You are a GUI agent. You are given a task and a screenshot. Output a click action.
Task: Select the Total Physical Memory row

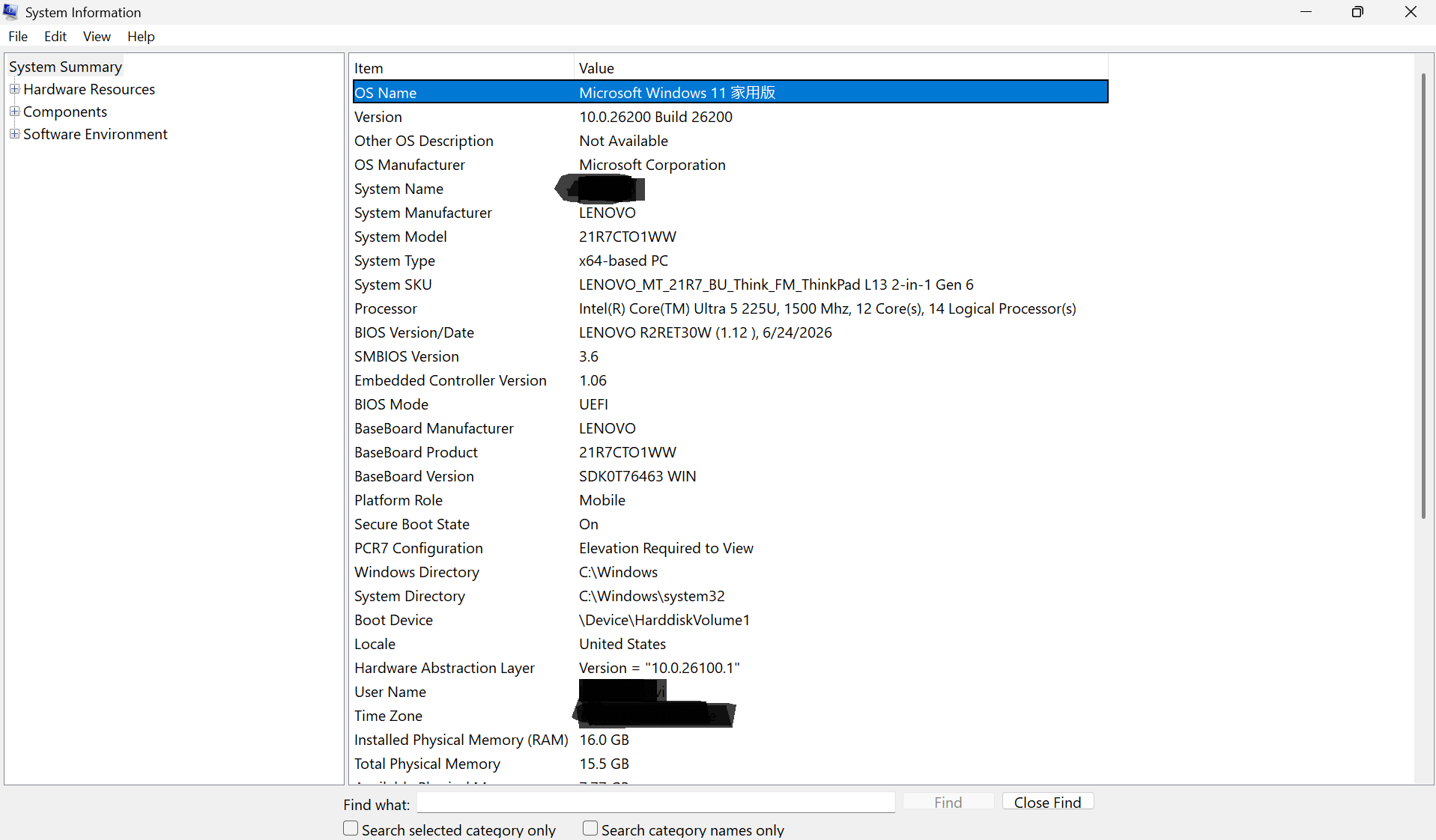(x=730, y=764)
